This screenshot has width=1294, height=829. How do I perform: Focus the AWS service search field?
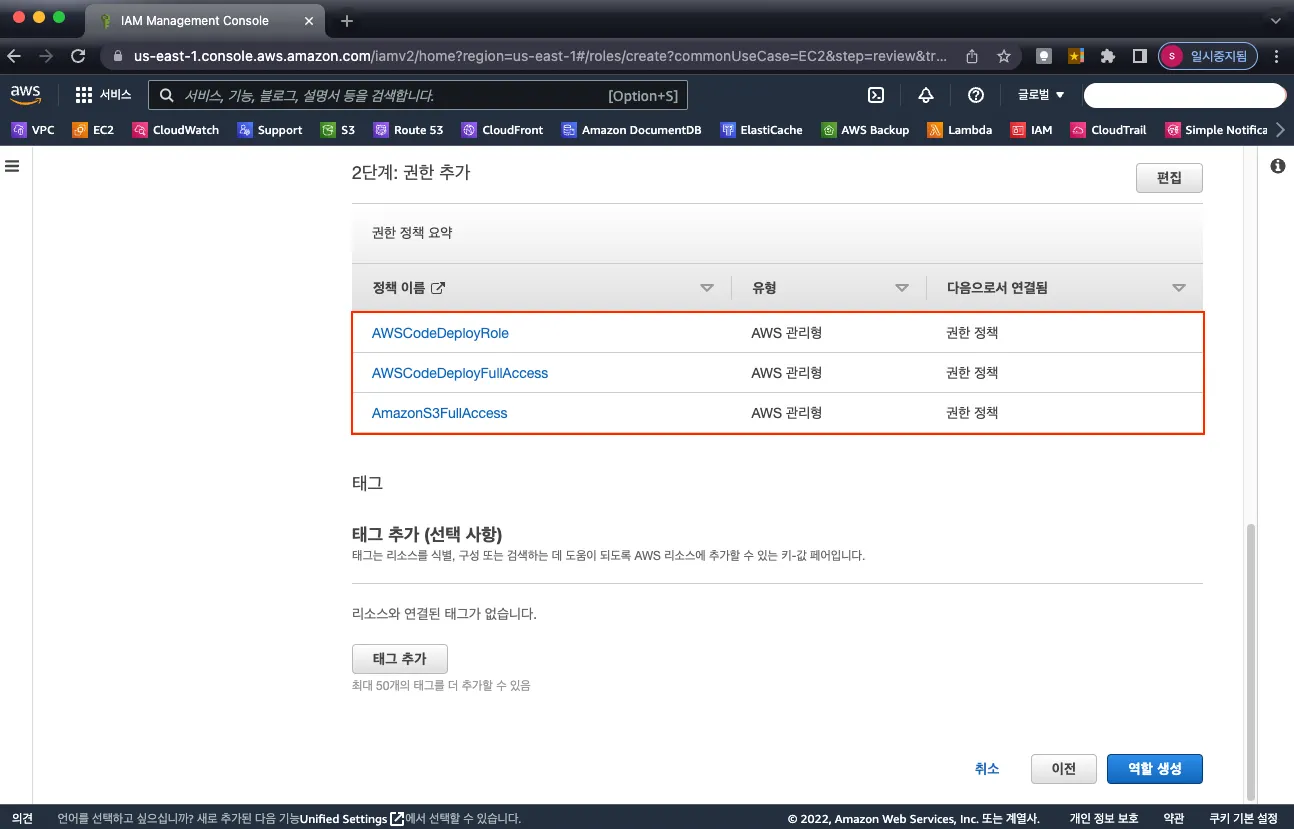coord(418,95)
